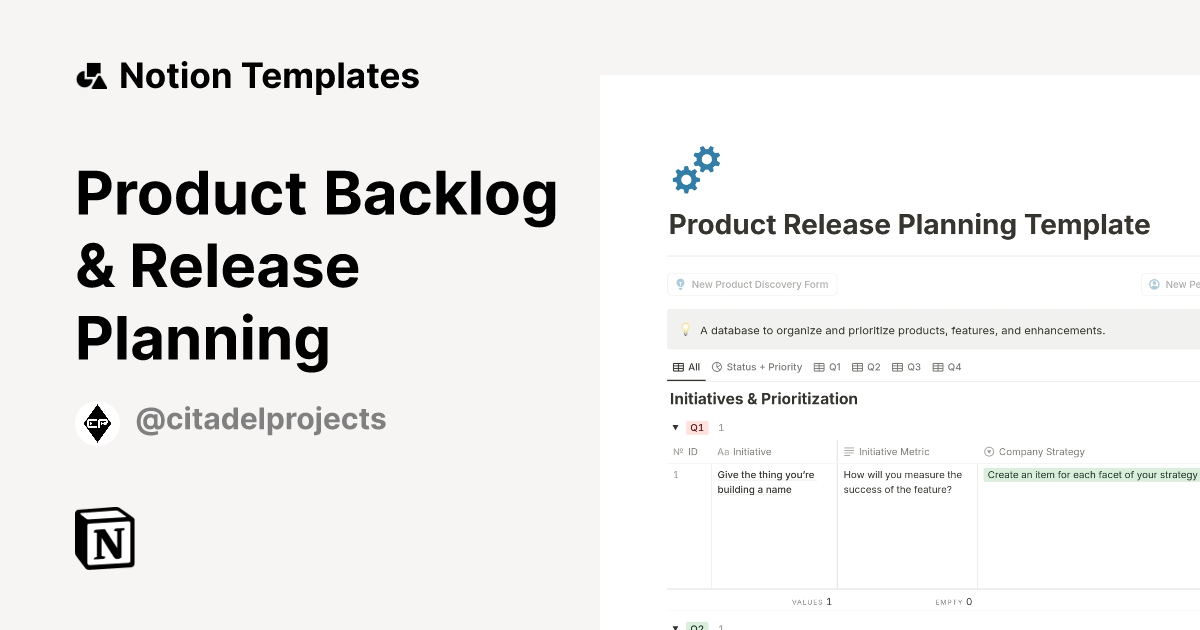Image resolution: width=1200 pixels, height=630 pixels.
Task: Open the @citadelprojects profile link
Action: [x=260, y=419]
